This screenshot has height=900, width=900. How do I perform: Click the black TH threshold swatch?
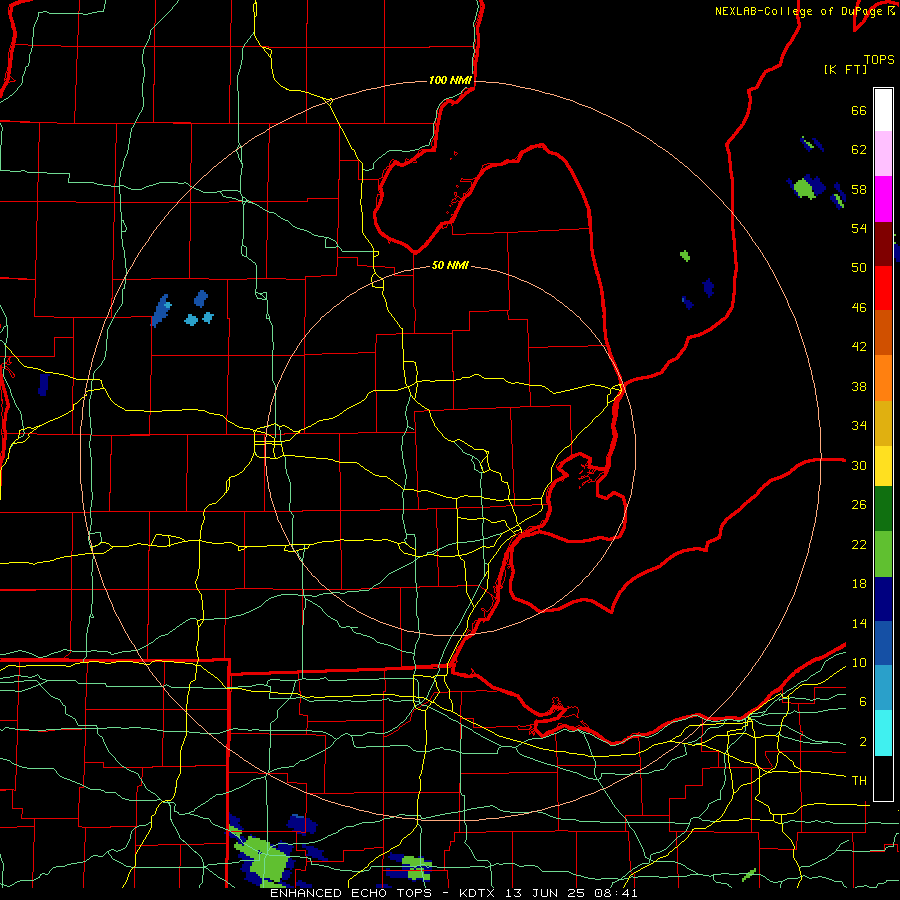[x=883, y=778]
